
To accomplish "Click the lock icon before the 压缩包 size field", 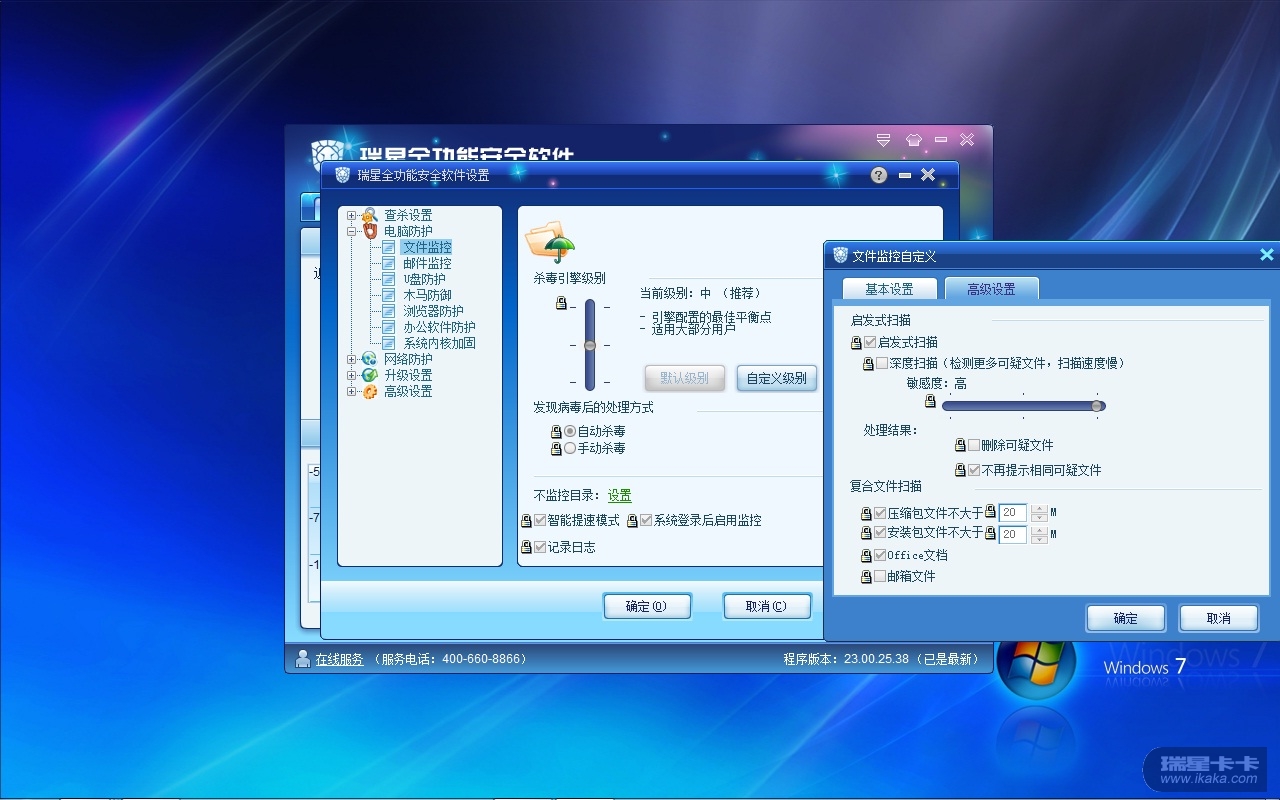I will (x=990, y=512).
